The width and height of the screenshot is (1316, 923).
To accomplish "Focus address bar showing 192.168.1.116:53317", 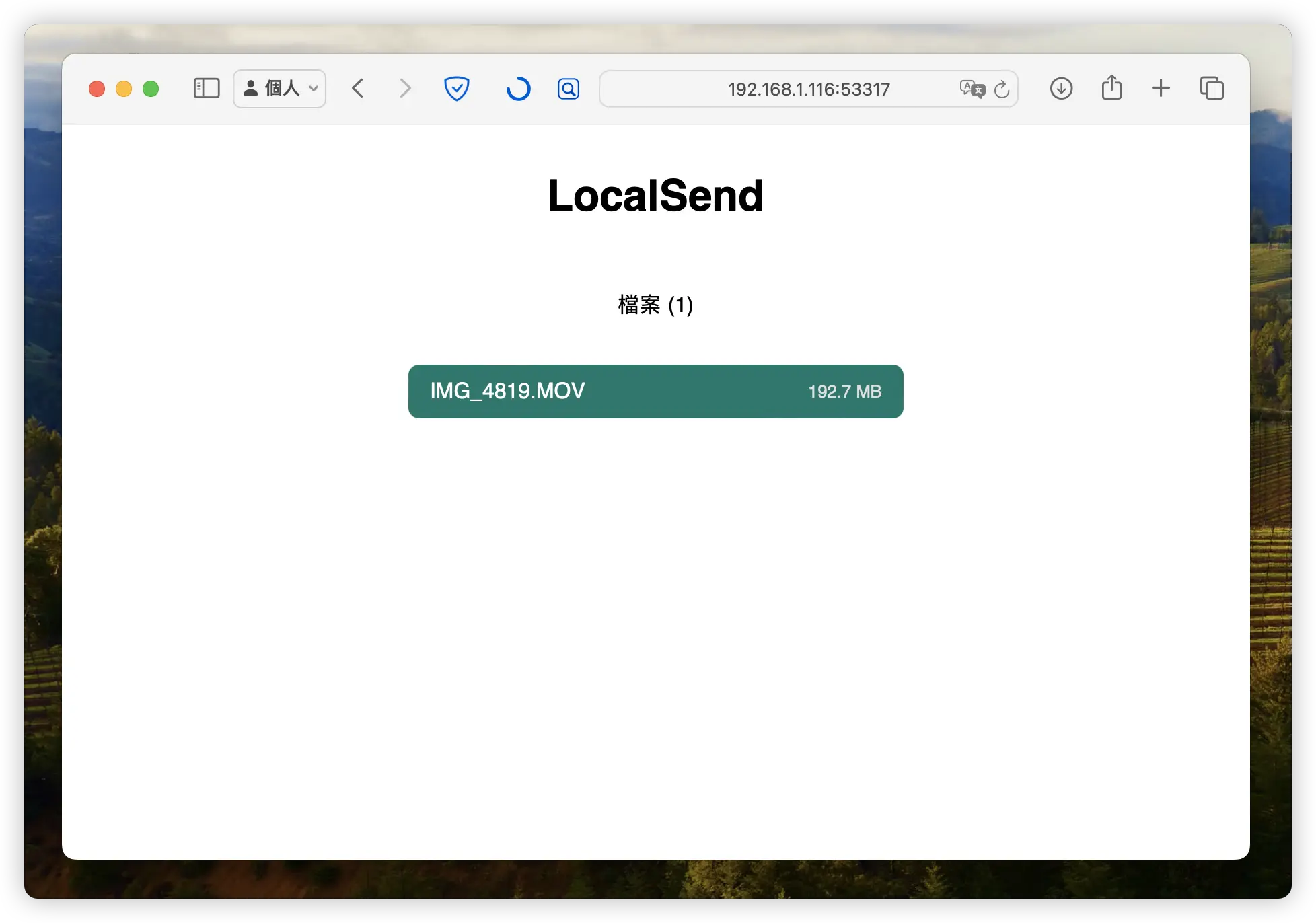I will point(809,89).
